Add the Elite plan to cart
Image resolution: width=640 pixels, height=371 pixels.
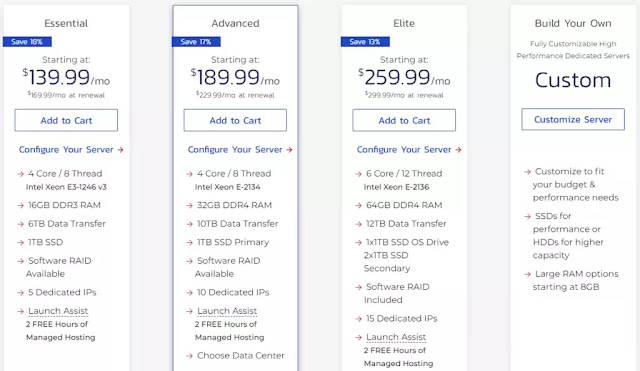click(404, 120)
